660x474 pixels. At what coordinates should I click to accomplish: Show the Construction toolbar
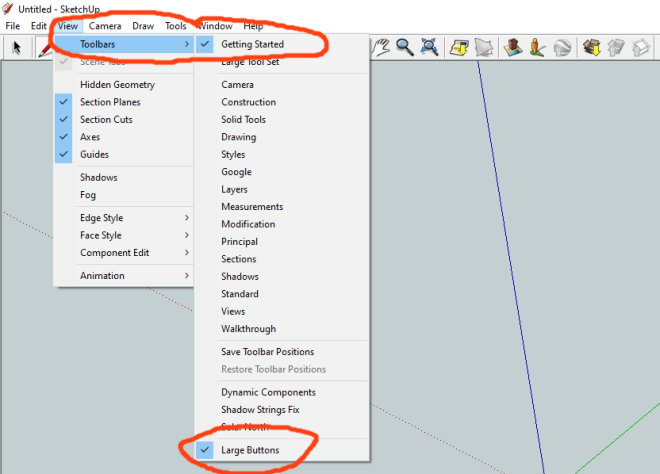(282, 102)
